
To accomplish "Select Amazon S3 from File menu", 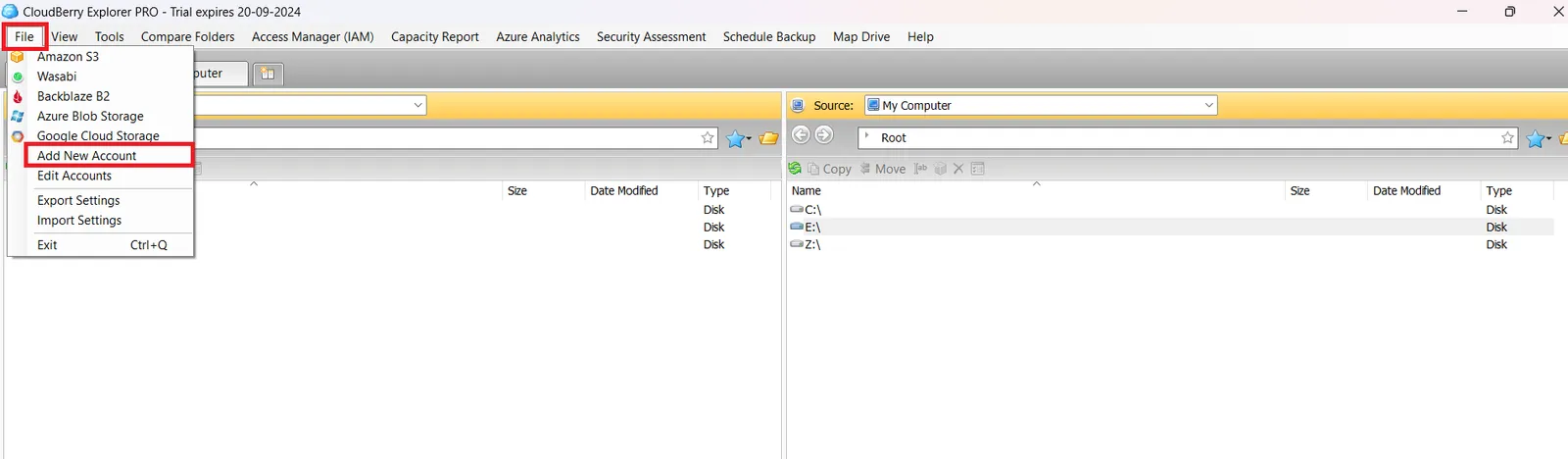I will pos(100,57).
